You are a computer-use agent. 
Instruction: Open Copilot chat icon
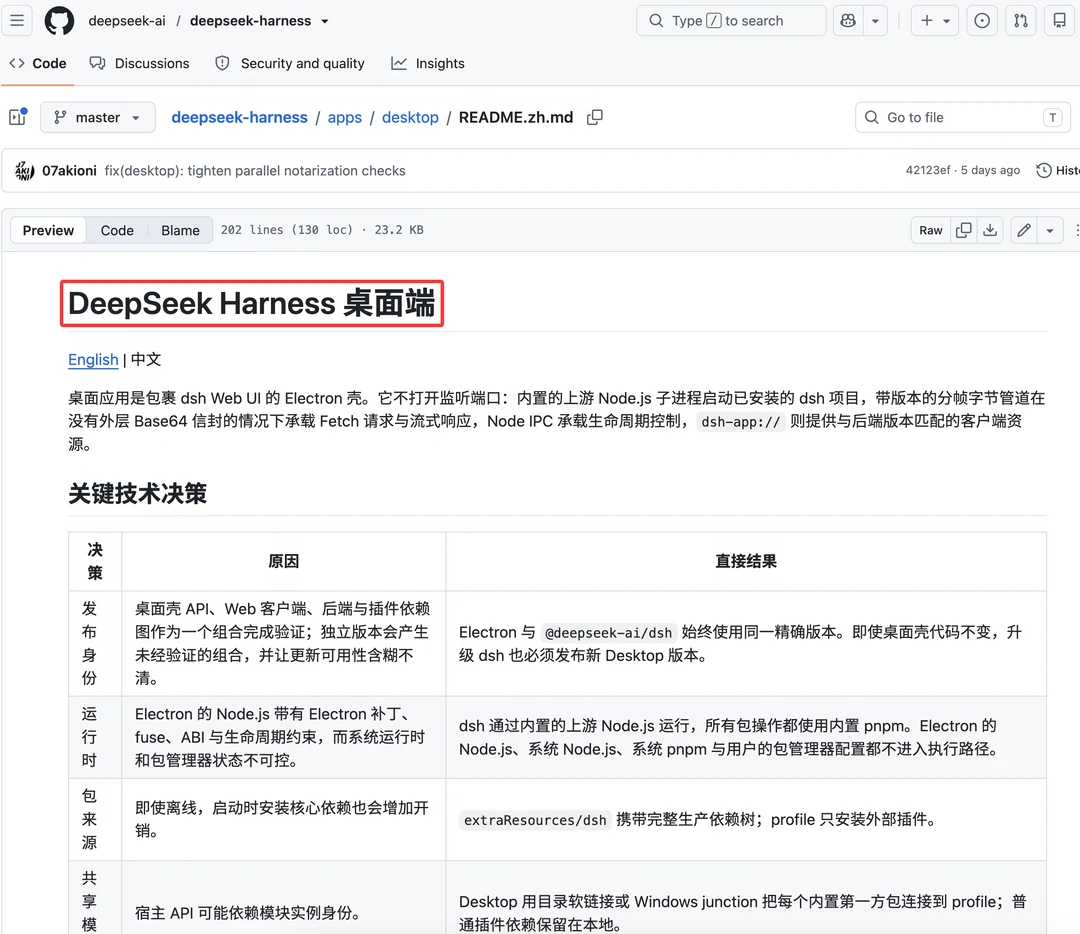coord(848,21)
